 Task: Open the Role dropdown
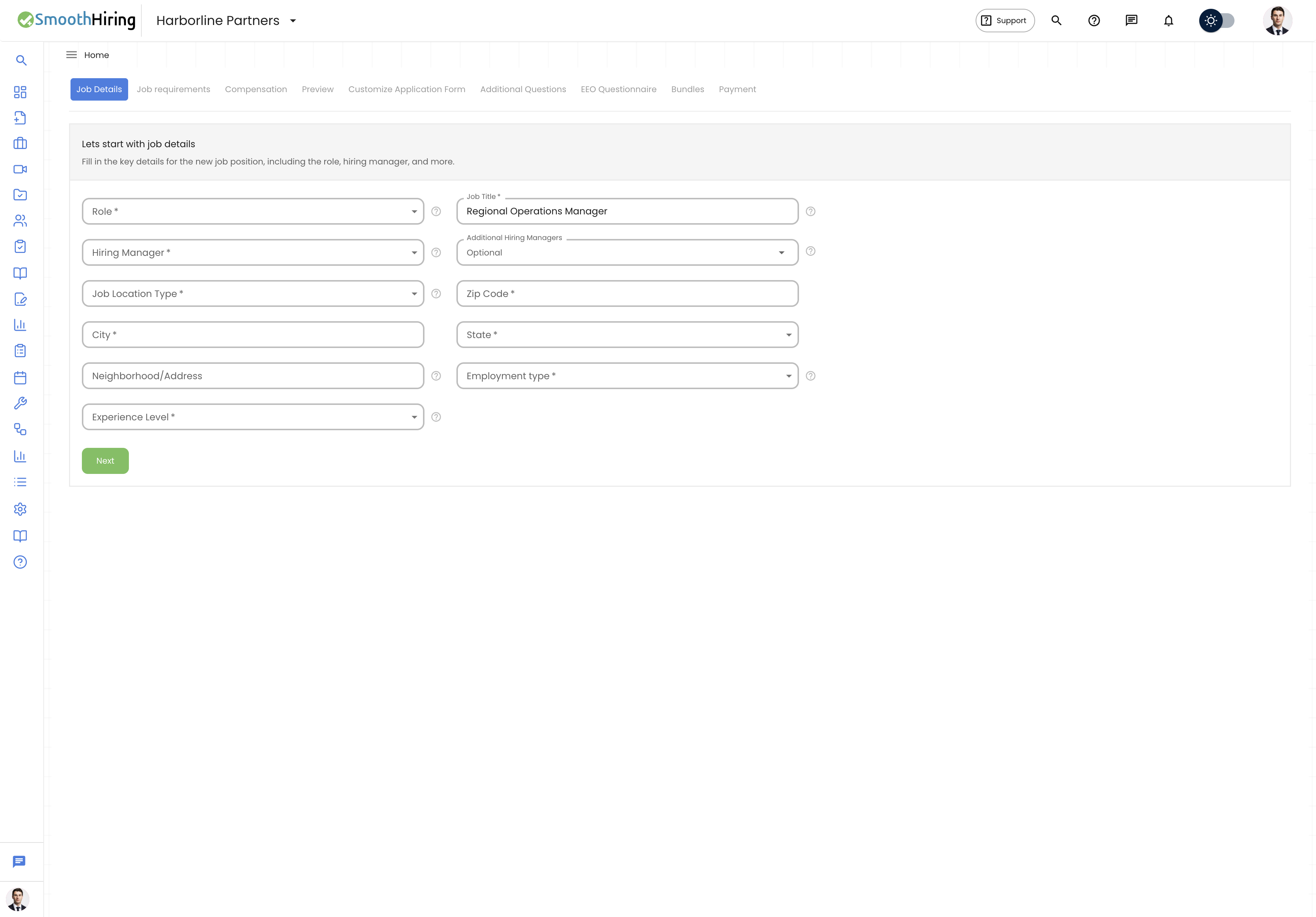(253, 211)
